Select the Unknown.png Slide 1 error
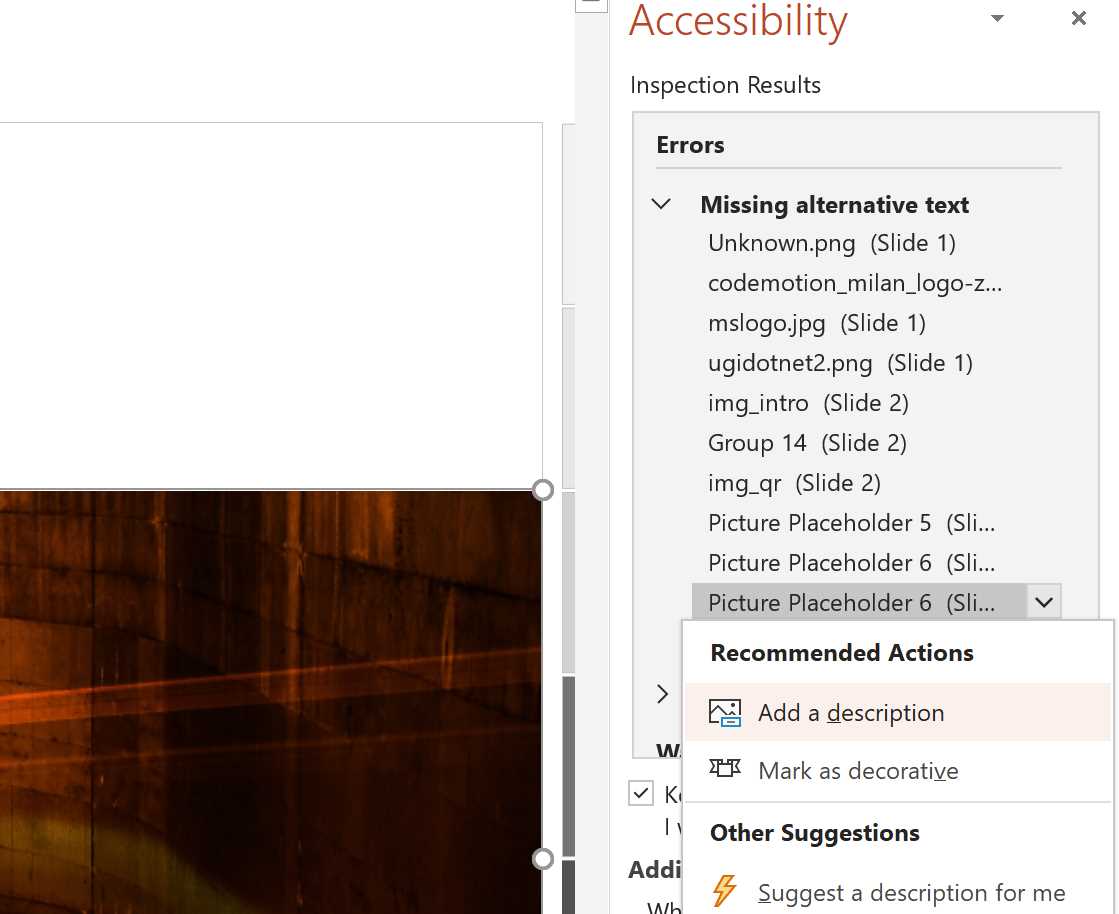 pos(831,242)
